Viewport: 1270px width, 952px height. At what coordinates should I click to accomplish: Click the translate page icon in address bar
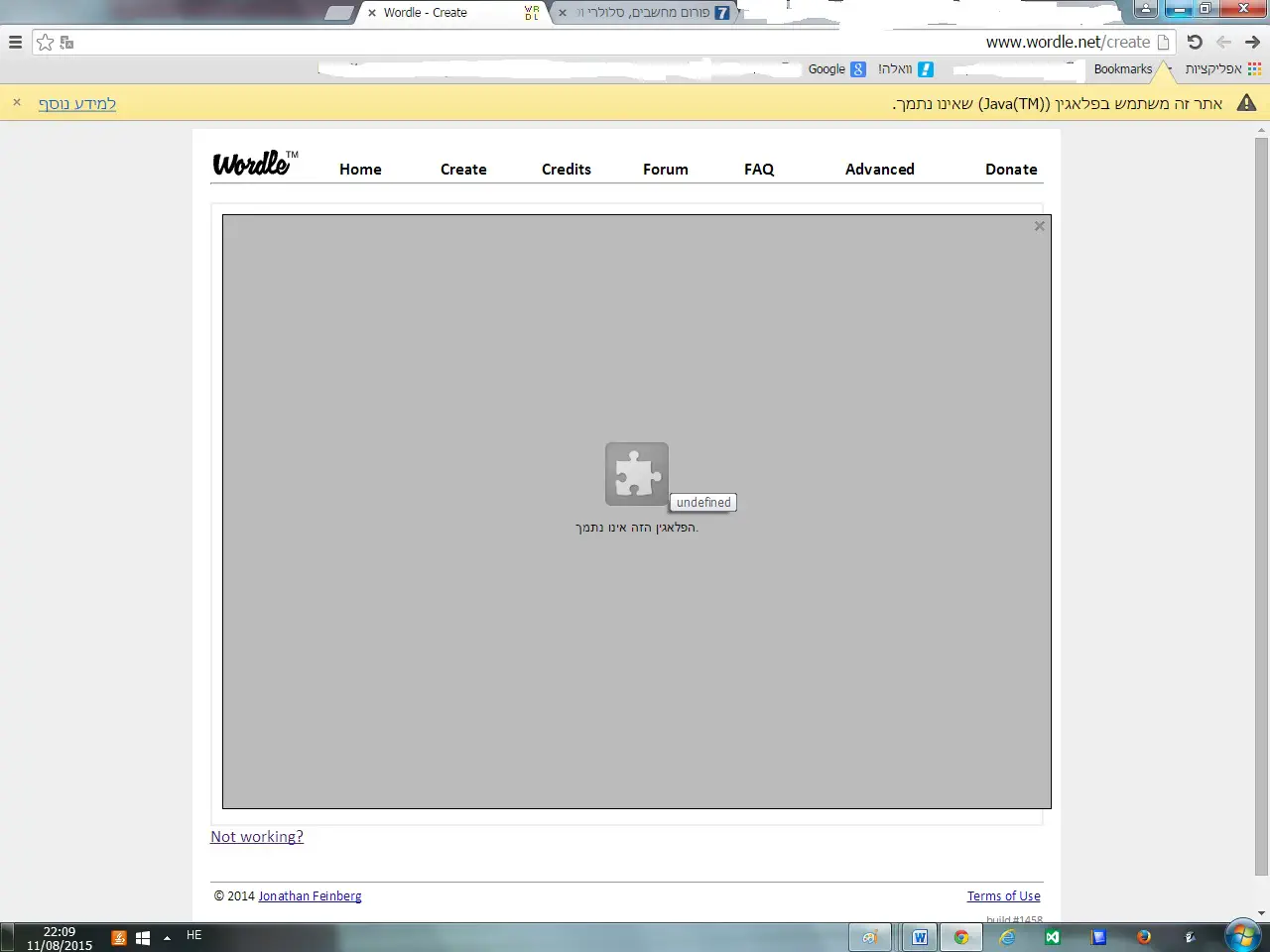coord(67,43)
